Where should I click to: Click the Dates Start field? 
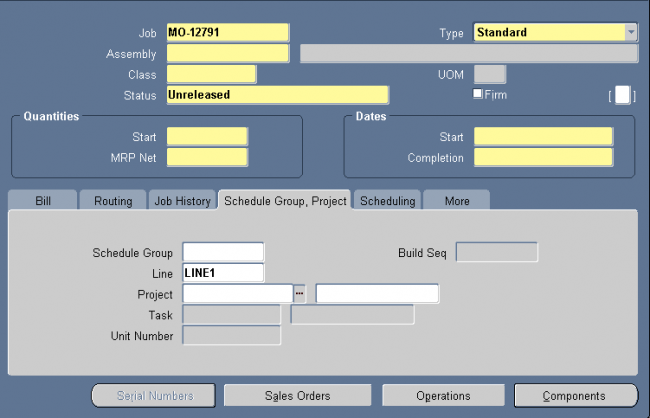pyautogui.click(x=543, y=136)
